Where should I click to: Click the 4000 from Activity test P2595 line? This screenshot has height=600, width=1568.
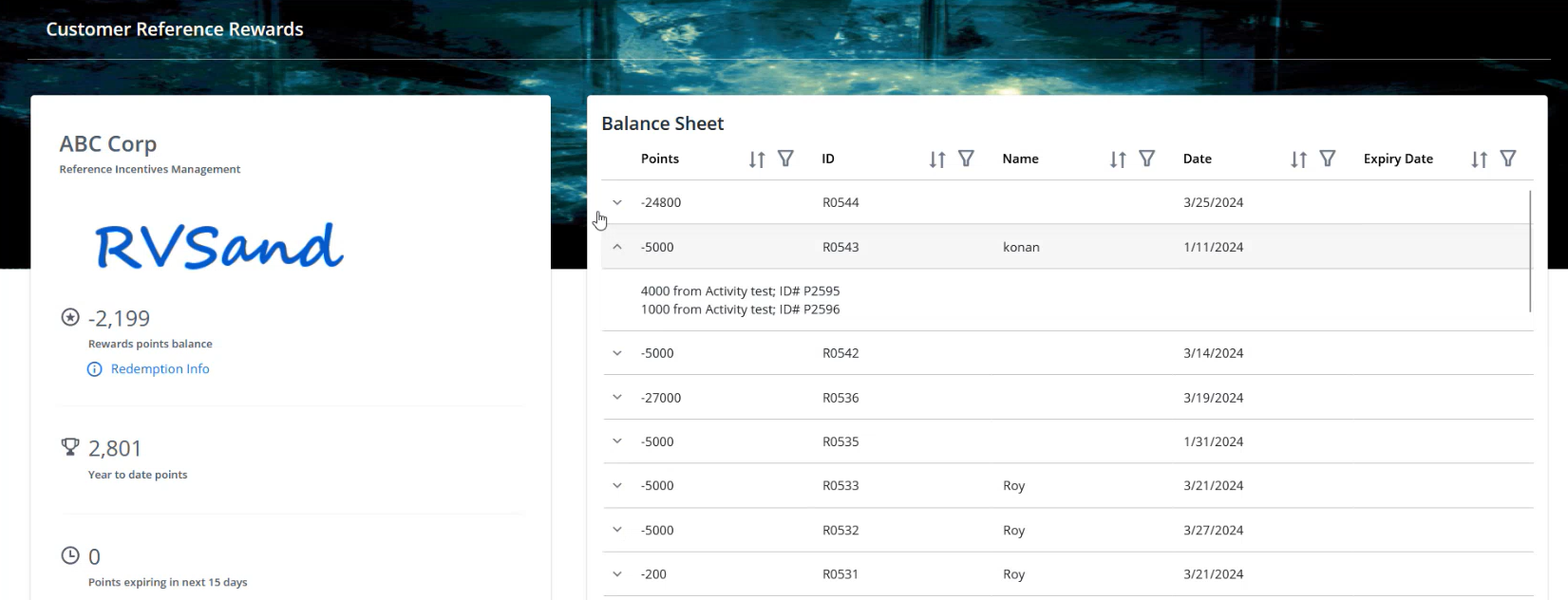(x=740, y=291)
